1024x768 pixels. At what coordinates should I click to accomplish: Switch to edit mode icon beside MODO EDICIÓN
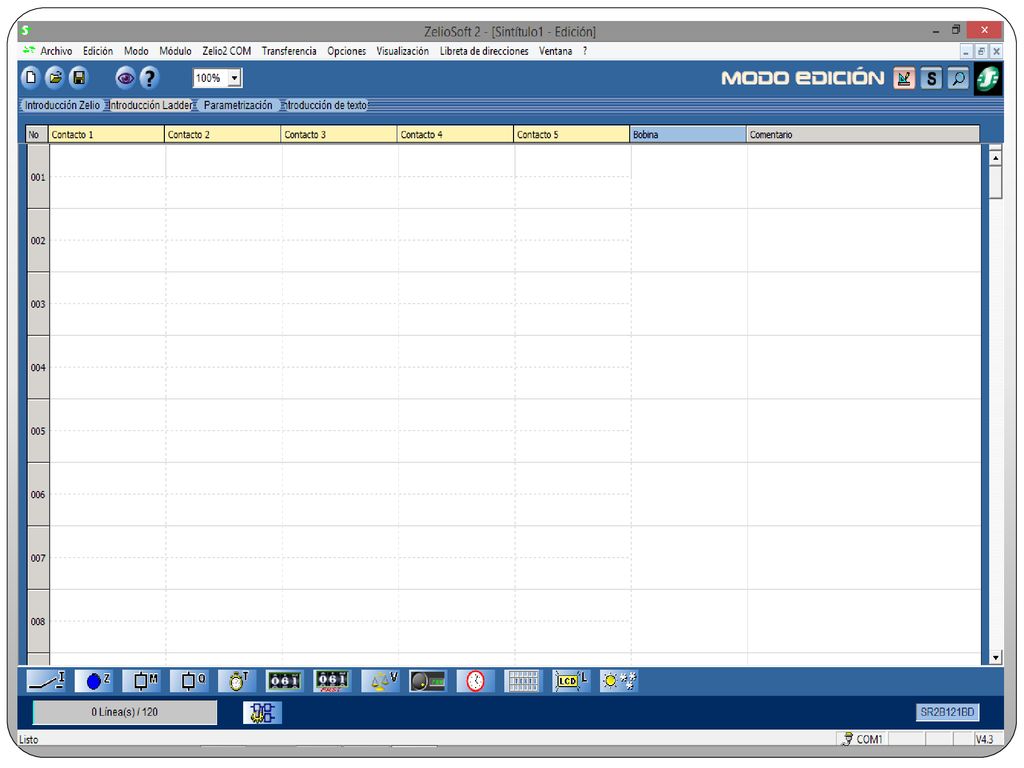[904, 78]
